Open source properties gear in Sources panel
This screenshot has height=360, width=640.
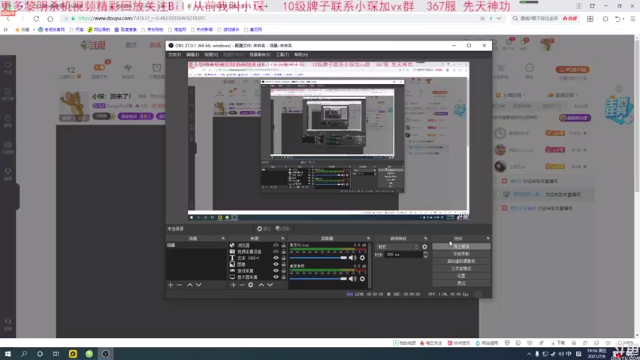251,285
